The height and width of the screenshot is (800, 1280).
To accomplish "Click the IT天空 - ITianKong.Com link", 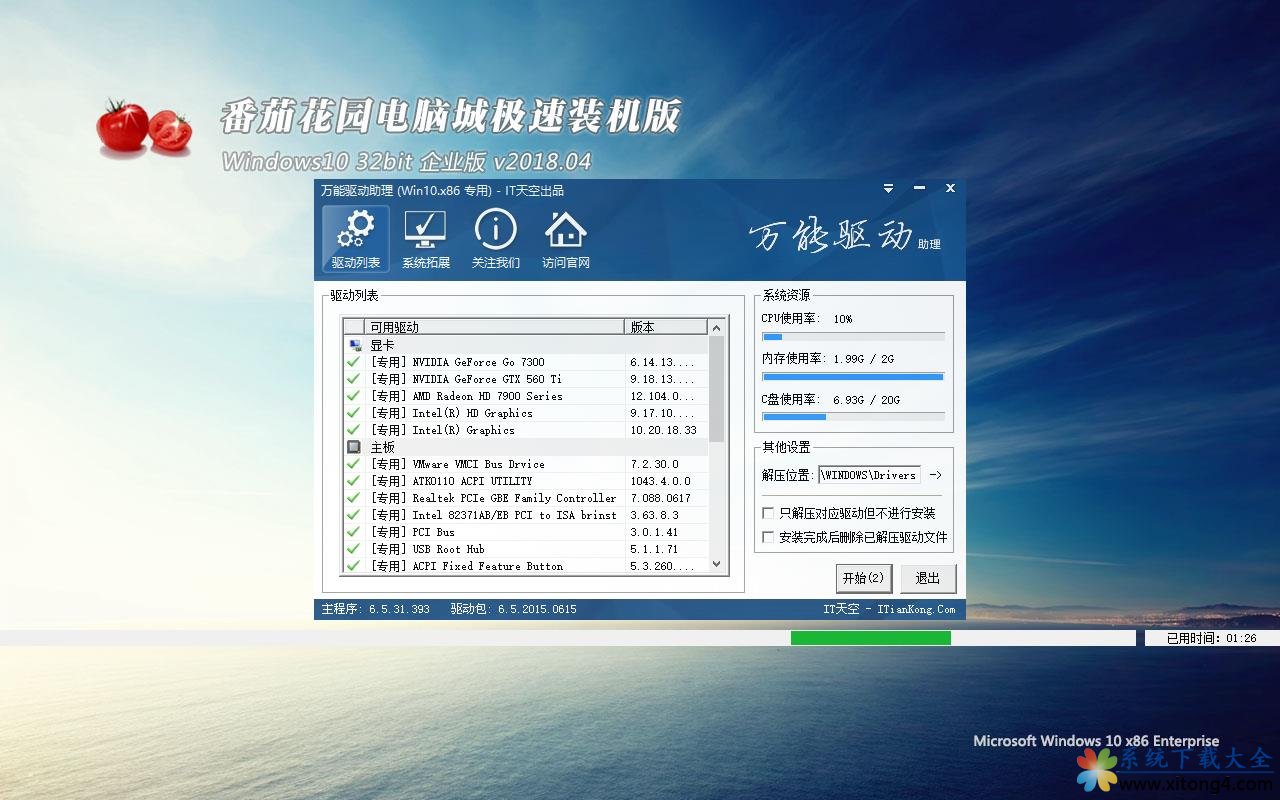I will 889,609.
